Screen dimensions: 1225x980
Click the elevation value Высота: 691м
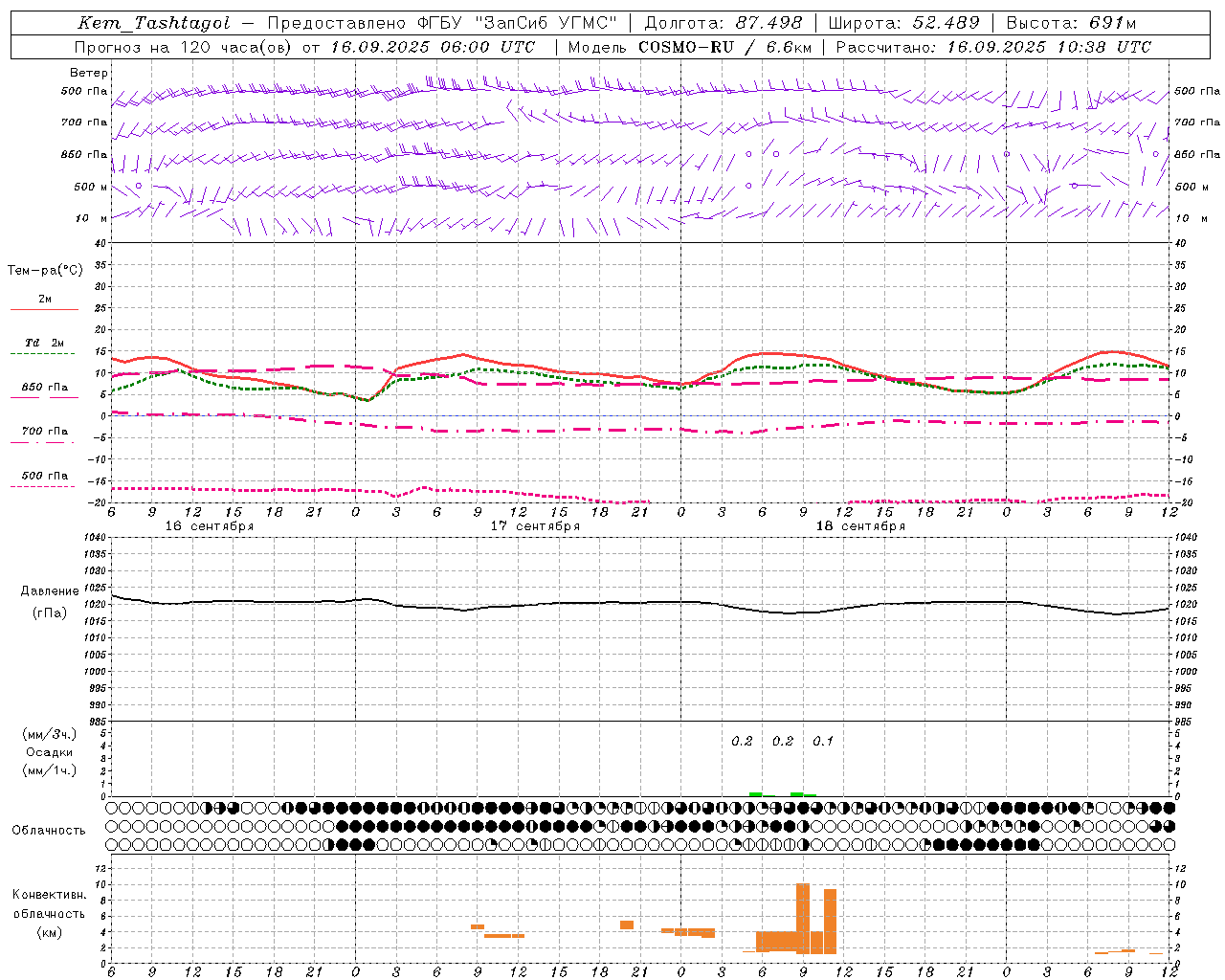(1072, 23)
